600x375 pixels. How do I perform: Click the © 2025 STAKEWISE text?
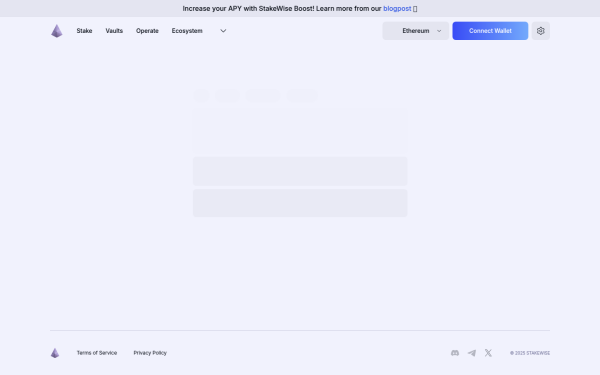coord(530,353)
